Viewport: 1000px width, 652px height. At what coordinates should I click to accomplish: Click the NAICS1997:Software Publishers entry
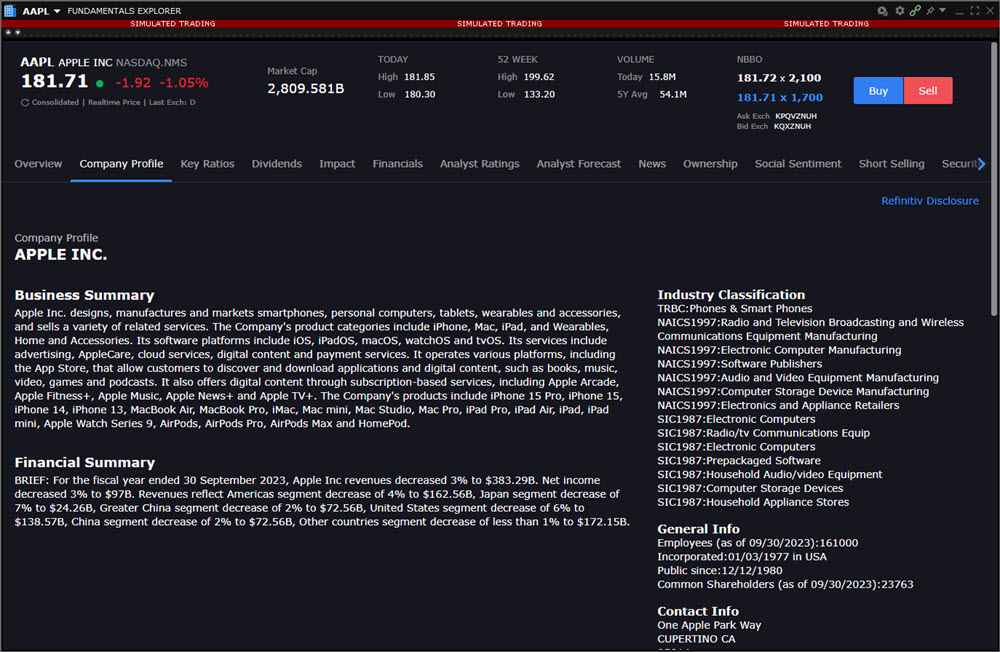[740, 364]
